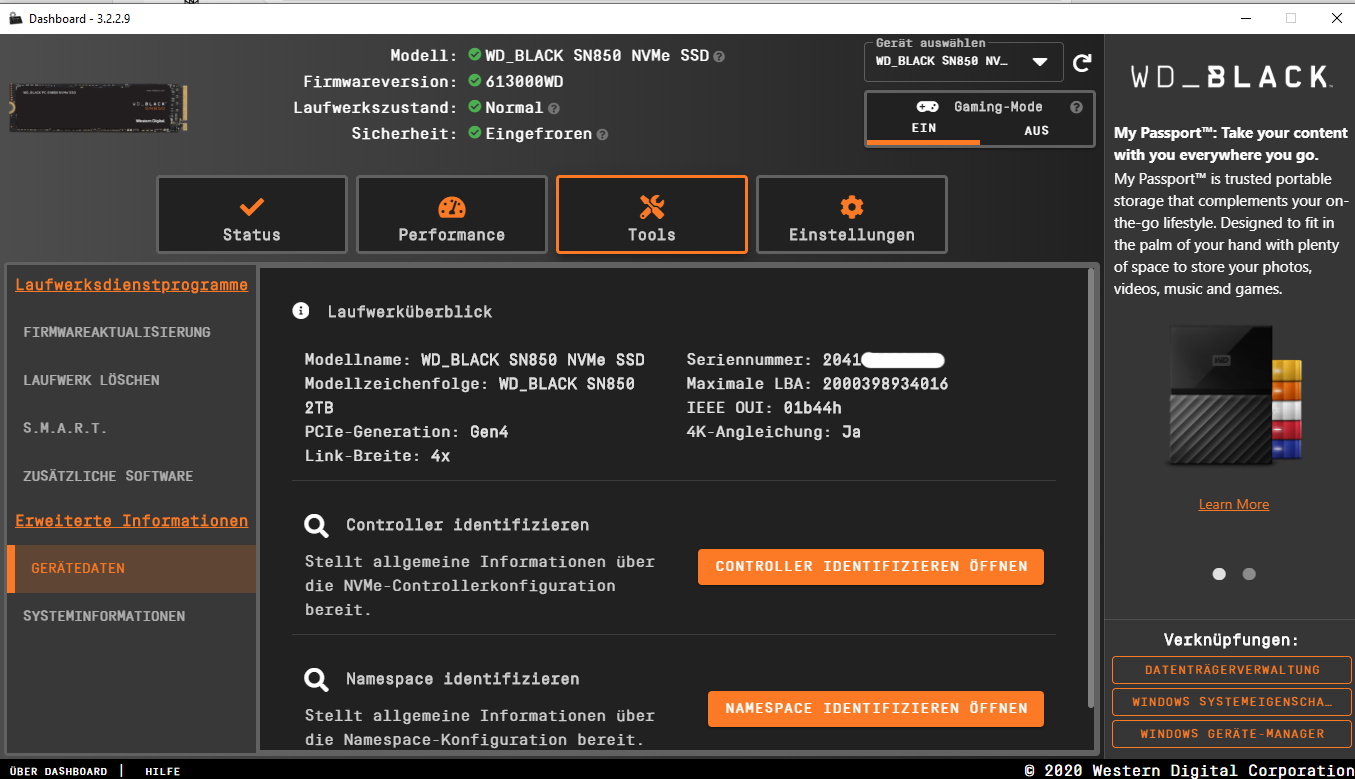The height and width of the screenshot is (779, 1355).
Task: Click the My Passport drives image
Action: (1235, 395)
